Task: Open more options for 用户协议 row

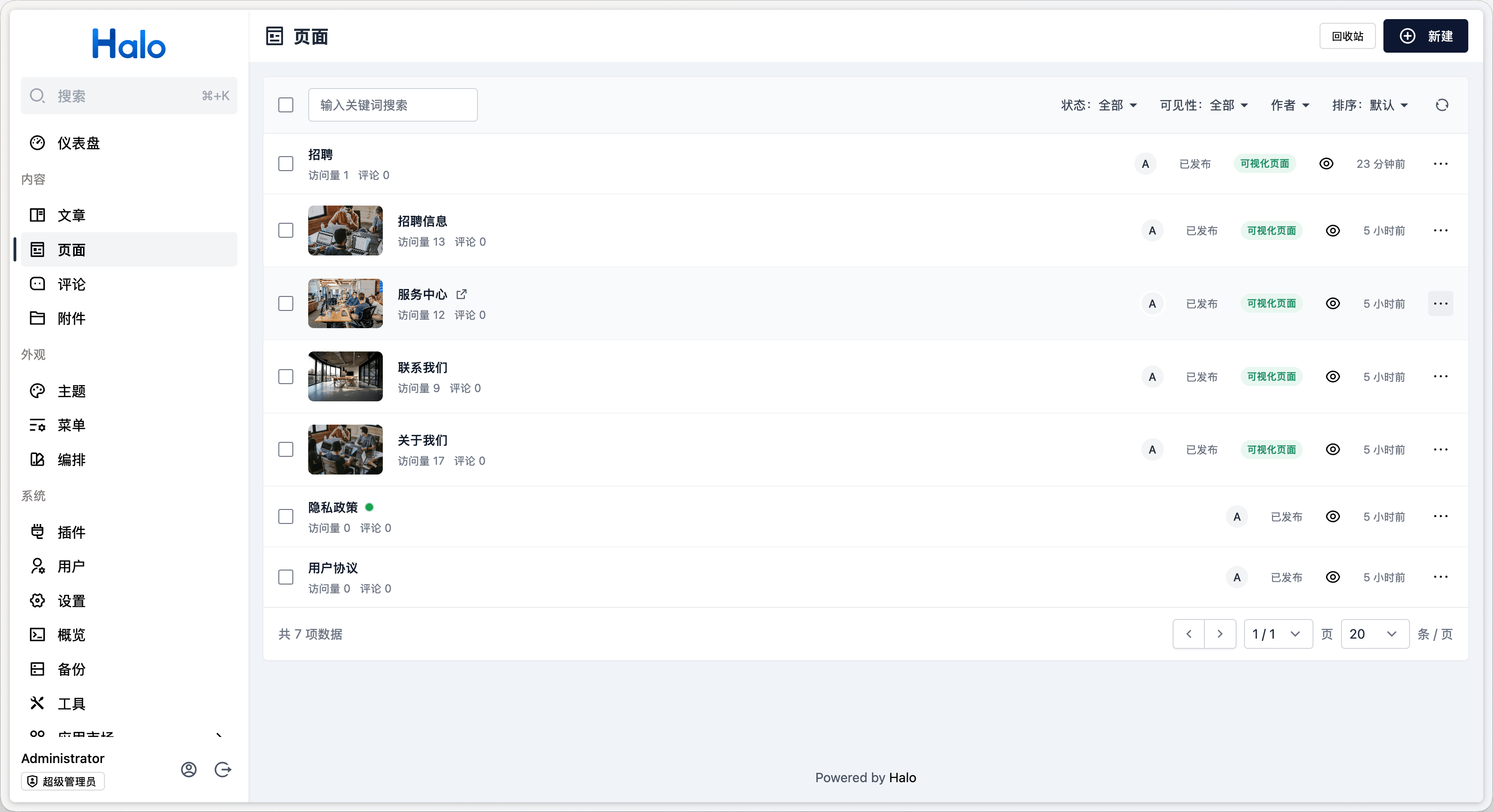Action: (1440, 577)
